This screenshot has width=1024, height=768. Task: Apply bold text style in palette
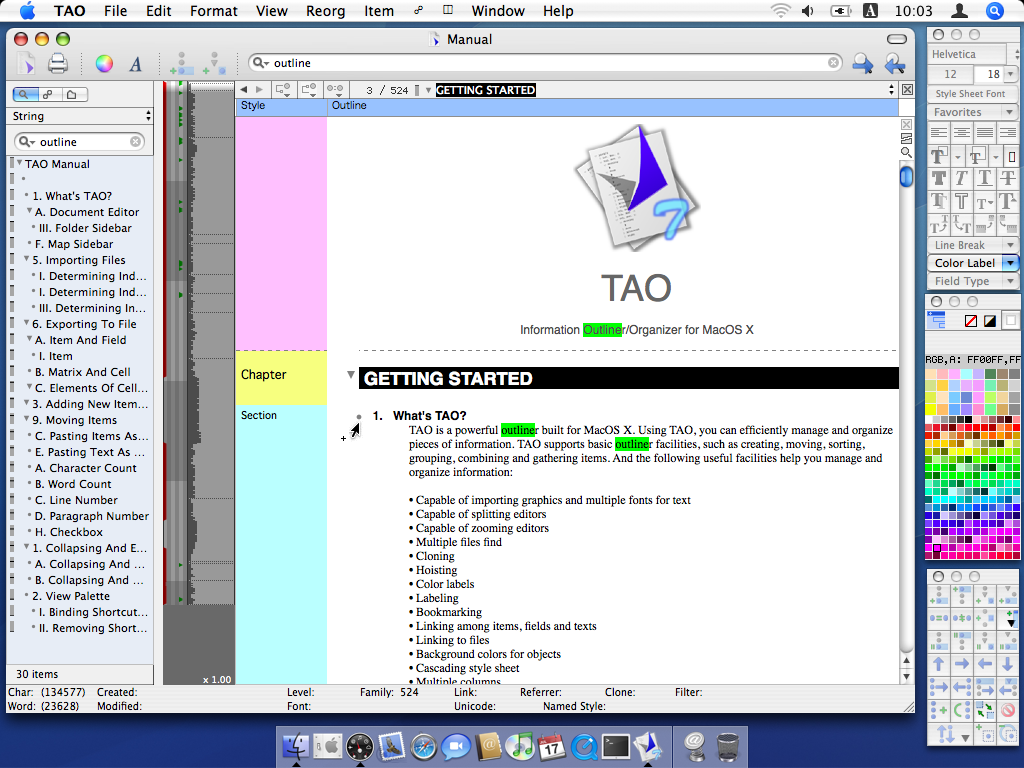point(939,178)
